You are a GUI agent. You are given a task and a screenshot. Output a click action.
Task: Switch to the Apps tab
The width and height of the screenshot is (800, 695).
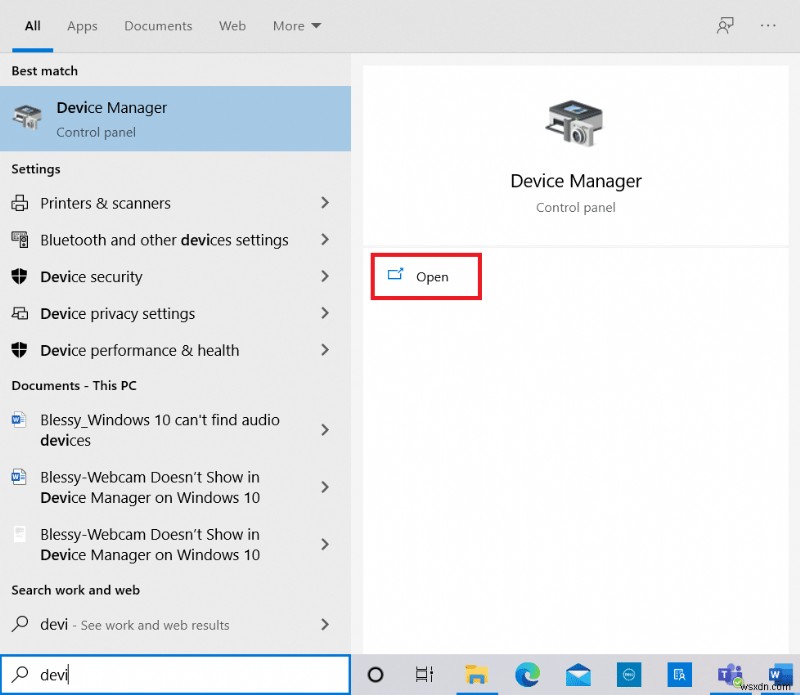coord(82,26)
